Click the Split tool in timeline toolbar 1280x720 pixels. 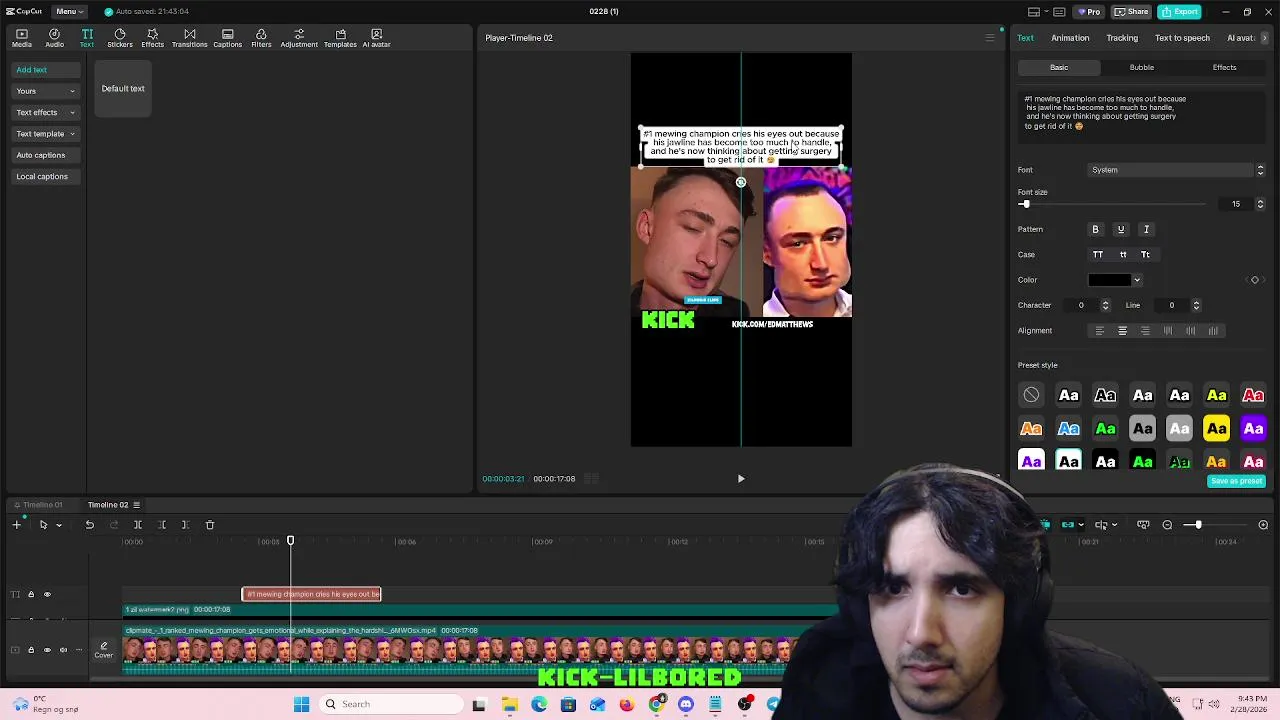(138, 525)
